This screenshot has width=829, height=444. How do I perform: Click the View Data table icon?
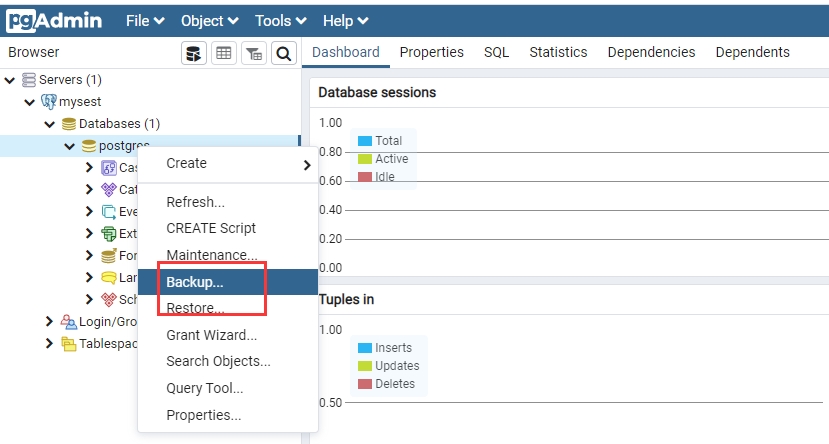[x=224, y=53]
